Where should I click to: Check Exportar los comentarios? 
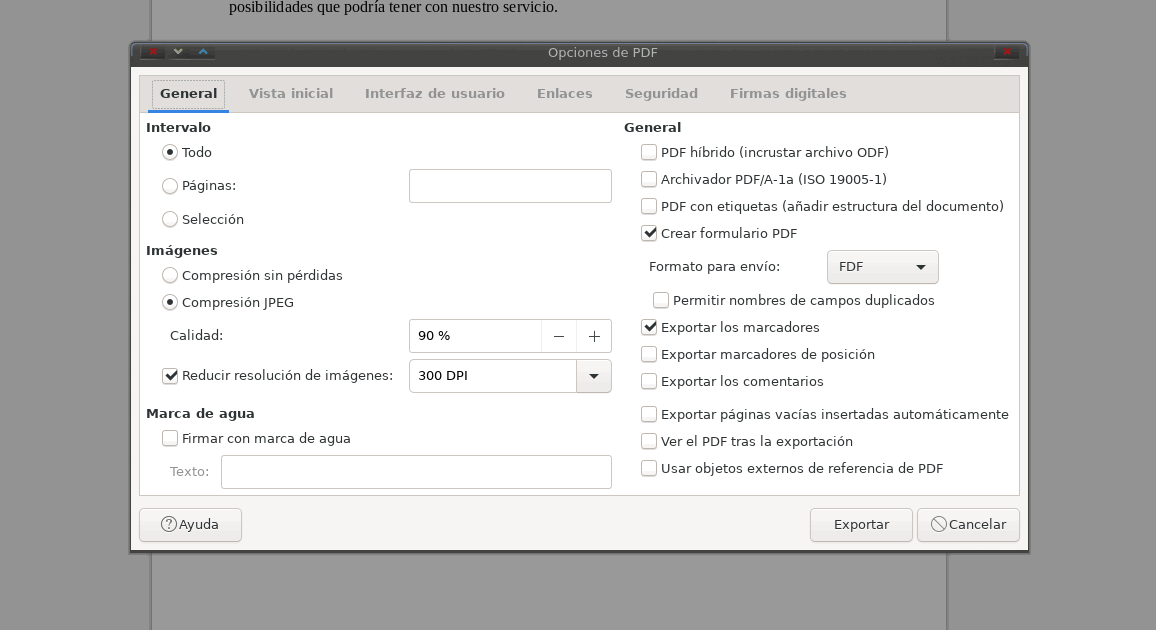649,381
